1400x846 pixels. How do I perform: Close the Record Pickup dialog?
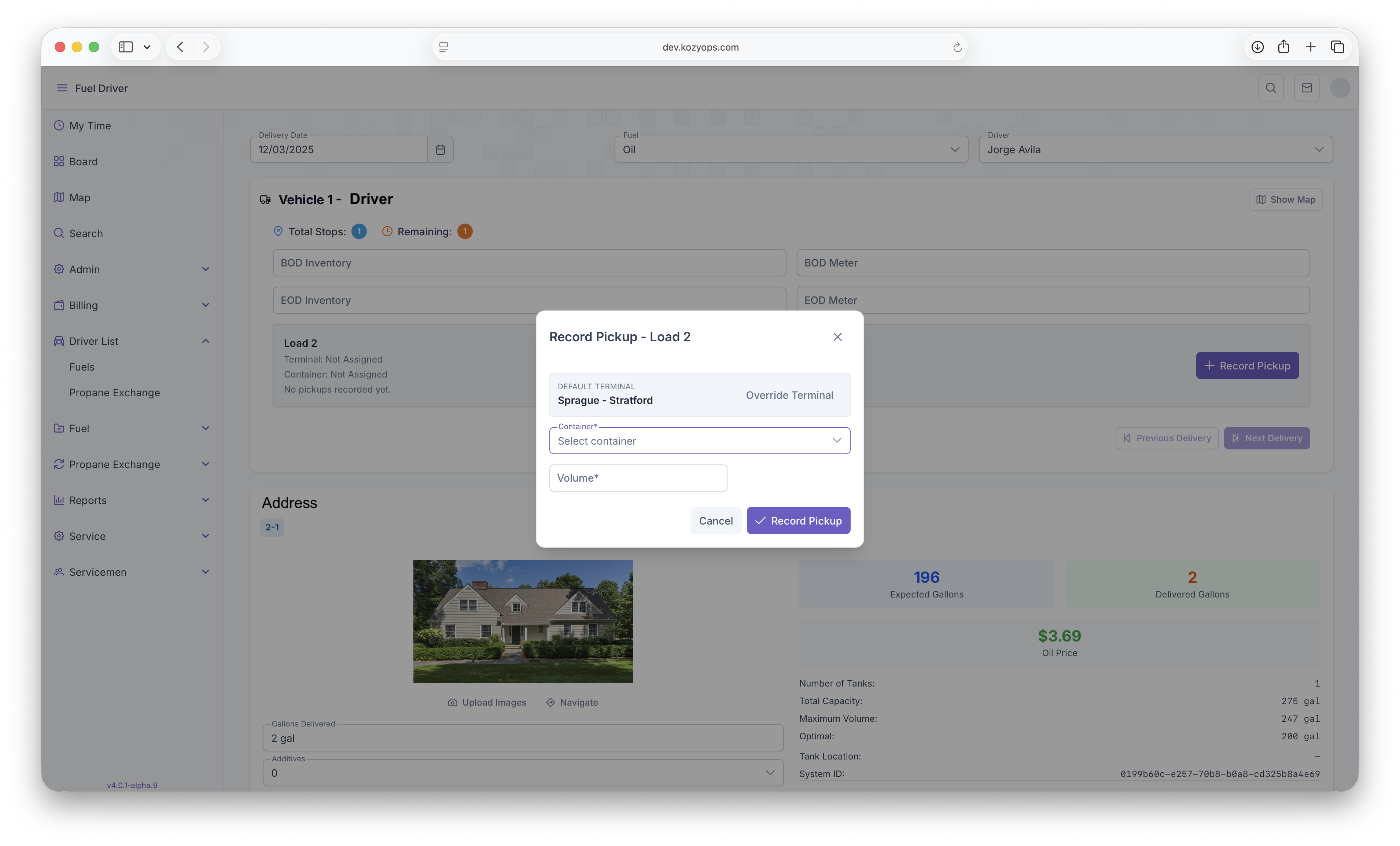(837, 337)
